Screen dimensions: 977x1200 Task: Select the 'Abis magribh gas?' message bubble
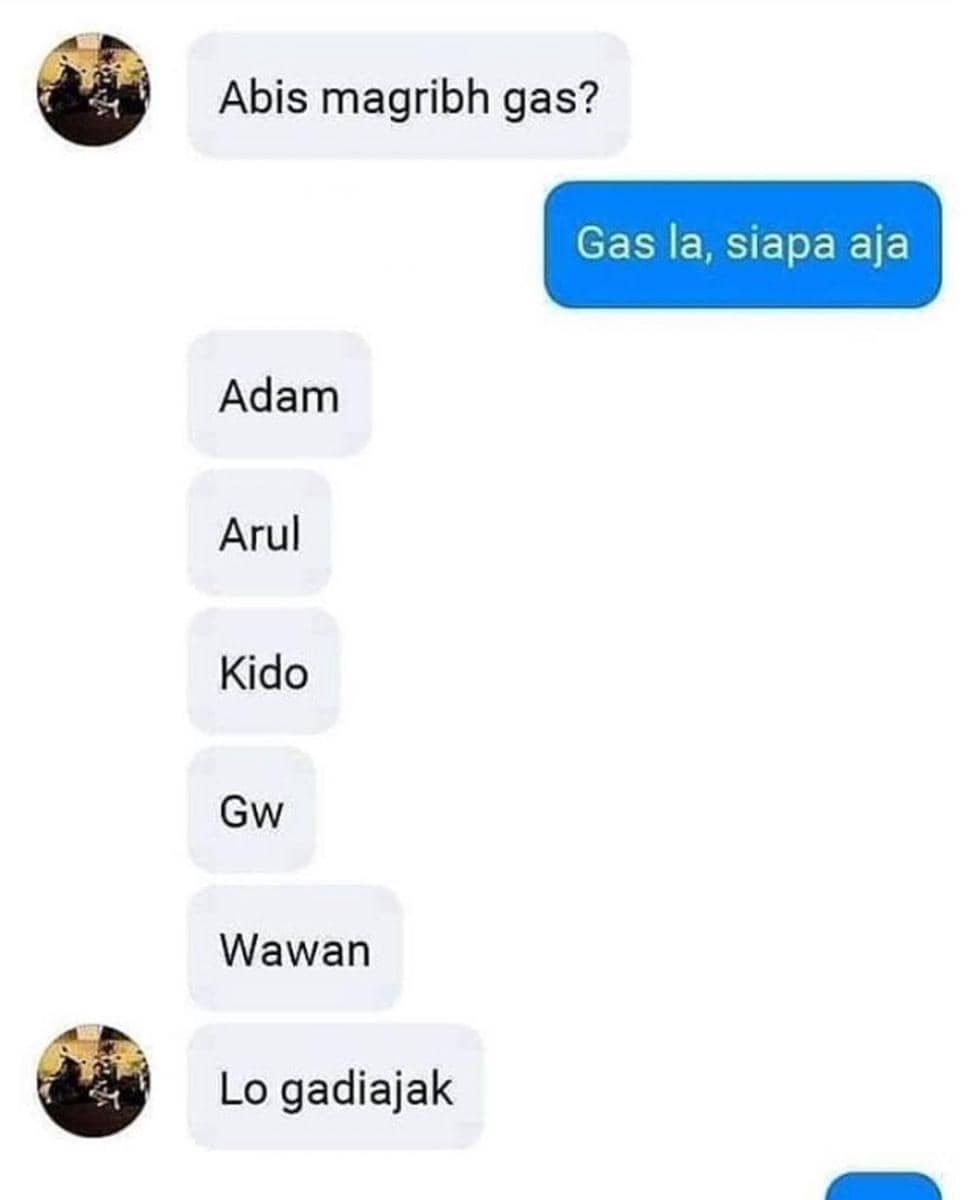[x=409, y=95]
